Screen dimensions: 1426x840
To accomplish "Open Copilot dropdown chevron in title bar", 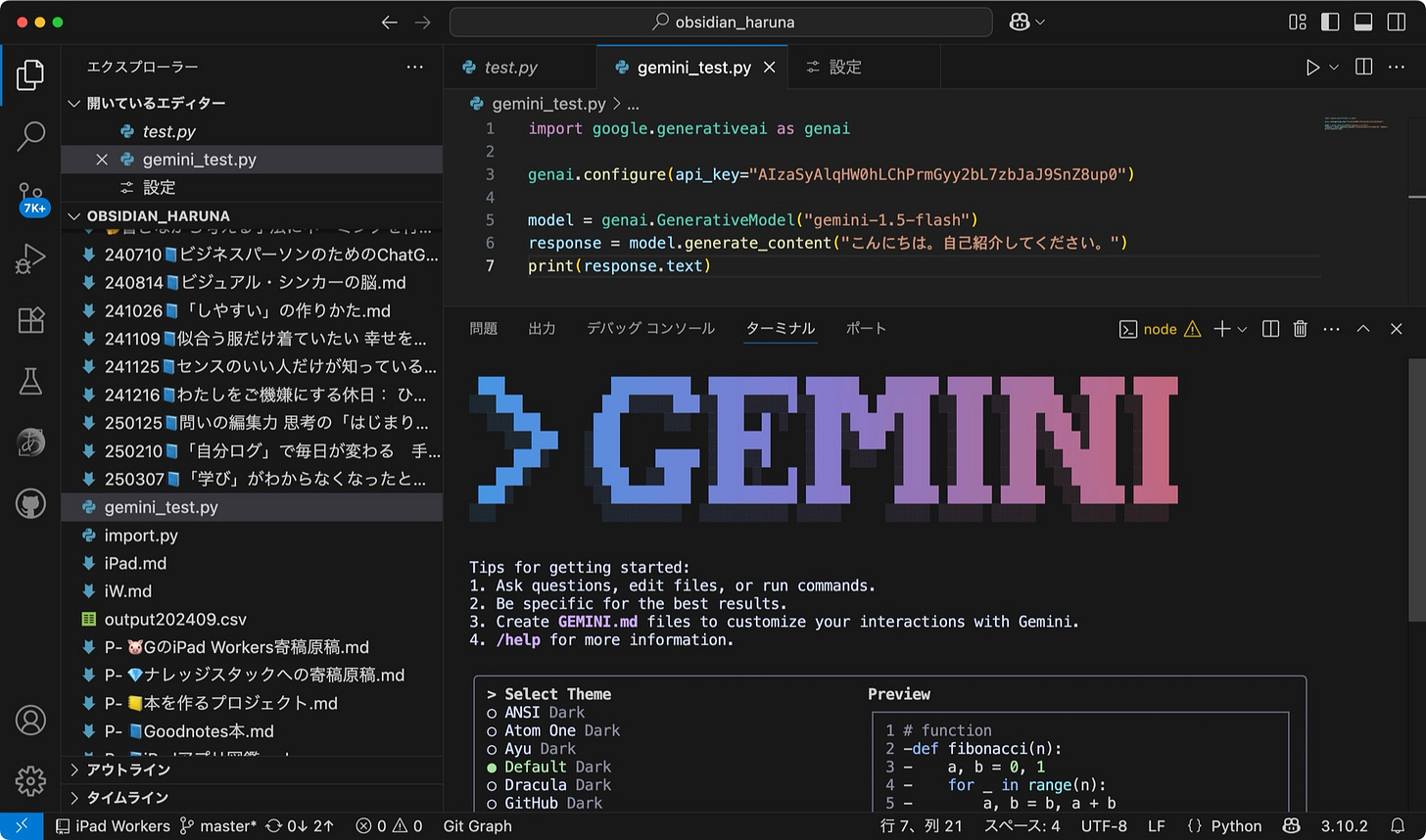I will 1040,22.
